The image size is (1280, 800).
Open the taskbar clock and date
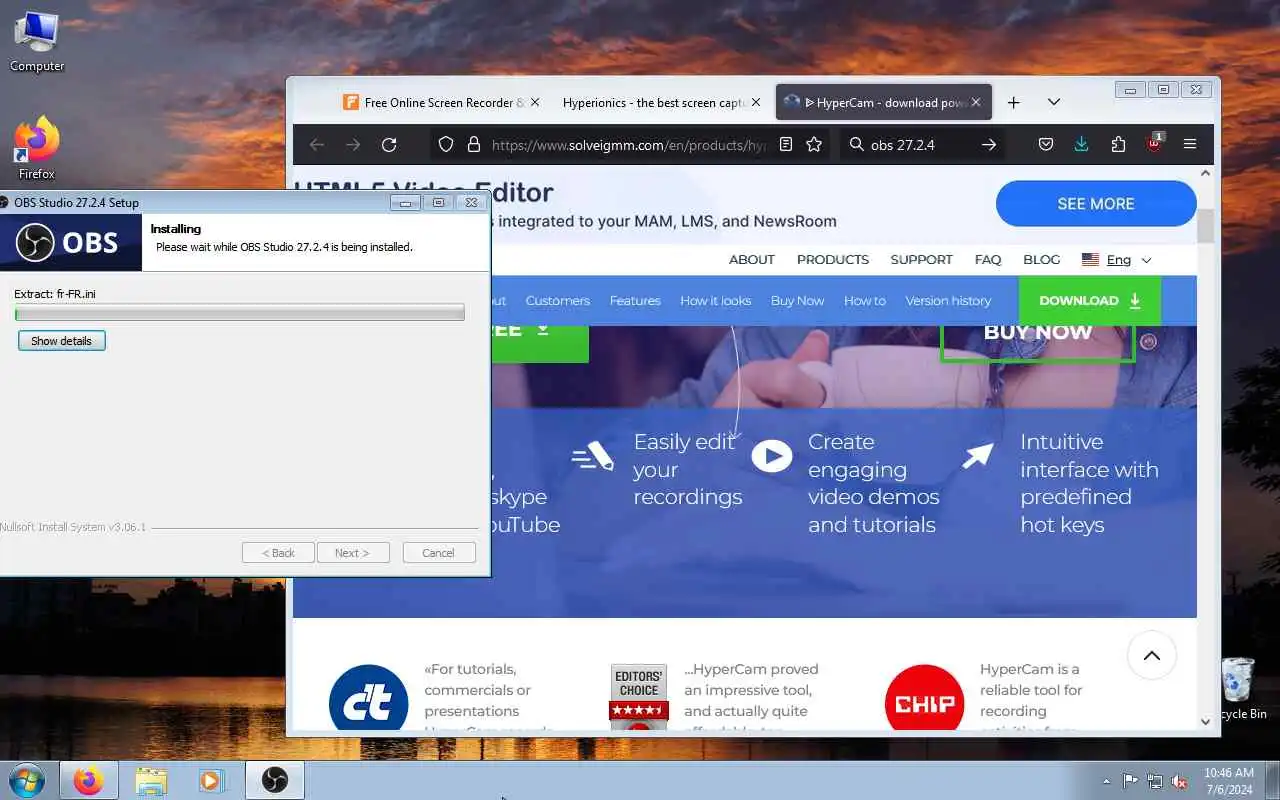tap(1228, 781)
